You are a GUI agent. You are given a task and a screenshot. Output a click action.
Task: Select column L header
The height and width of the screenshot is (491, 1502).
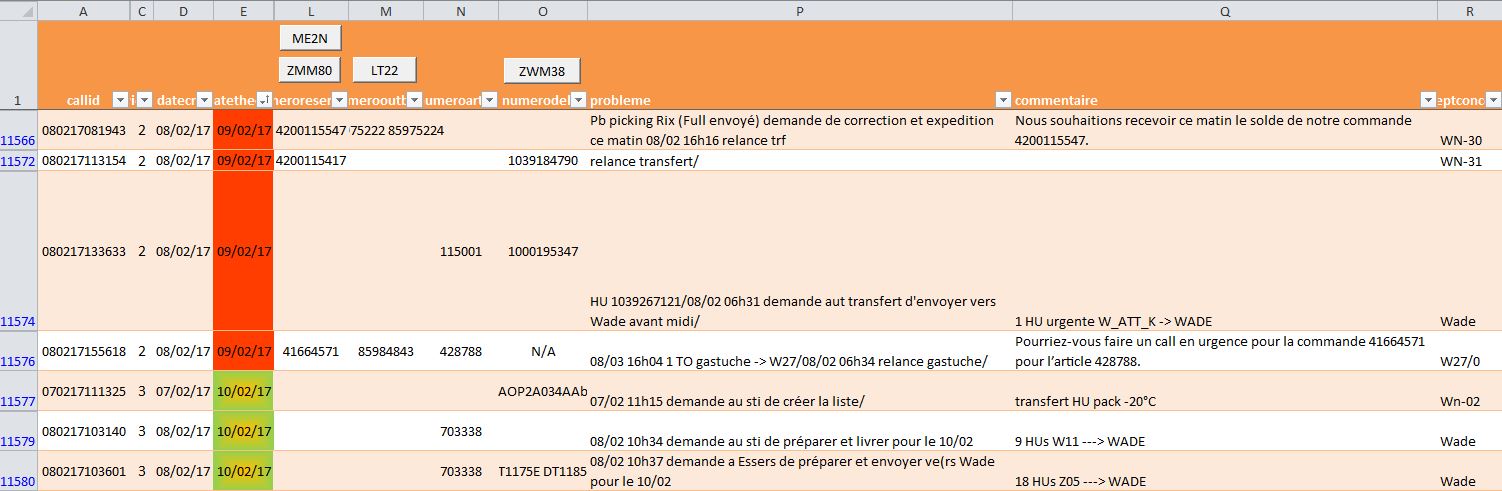pos(311,11)
